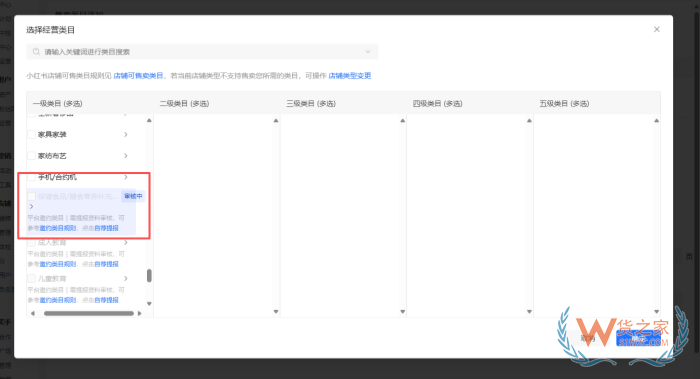
Task: Select the 家纺布艺 category label
Action: (x=52, y=156)
